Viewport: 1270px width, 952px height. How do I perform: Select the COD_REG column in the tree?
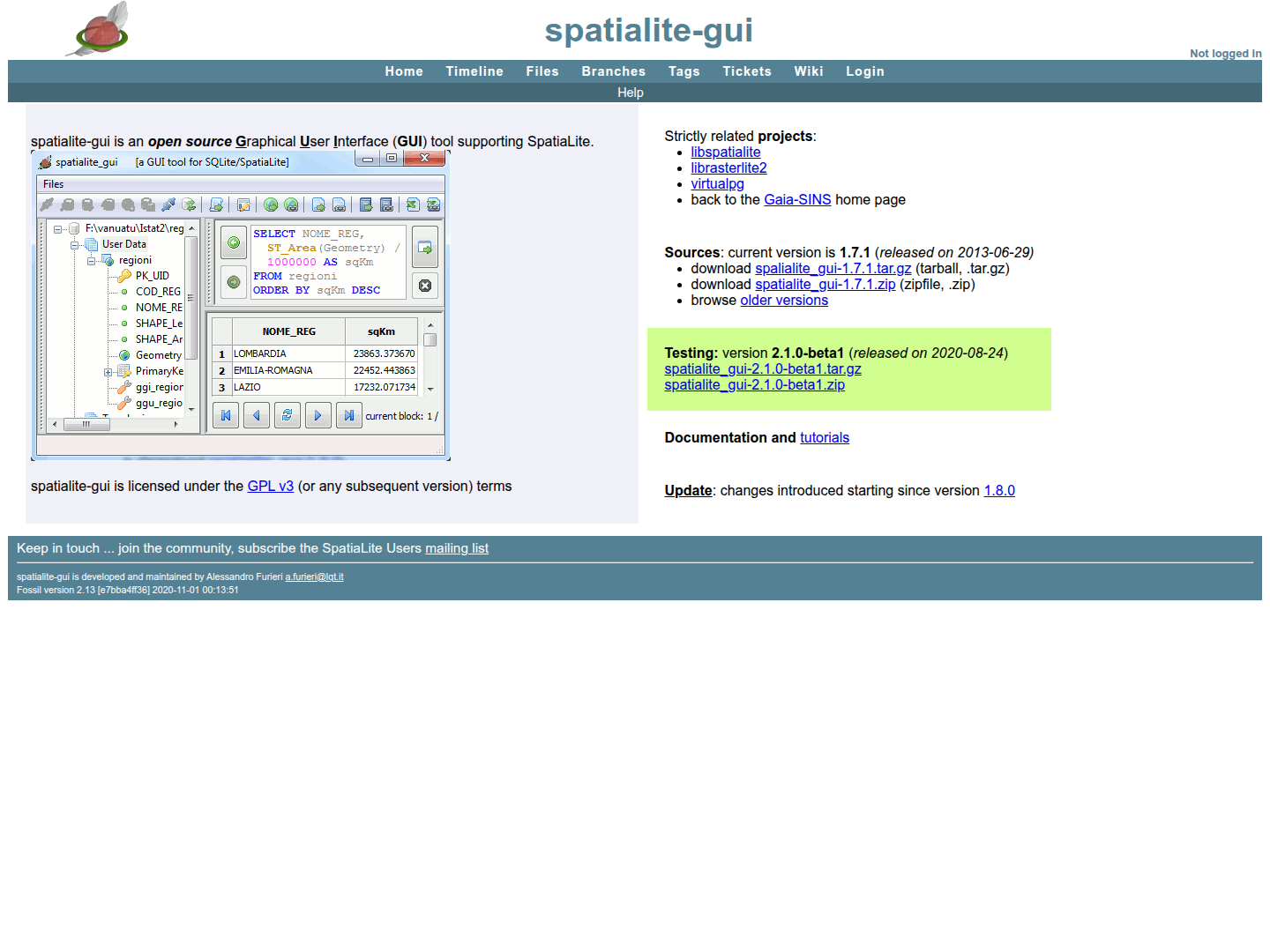pyautogui.click(x=158, y=292)
